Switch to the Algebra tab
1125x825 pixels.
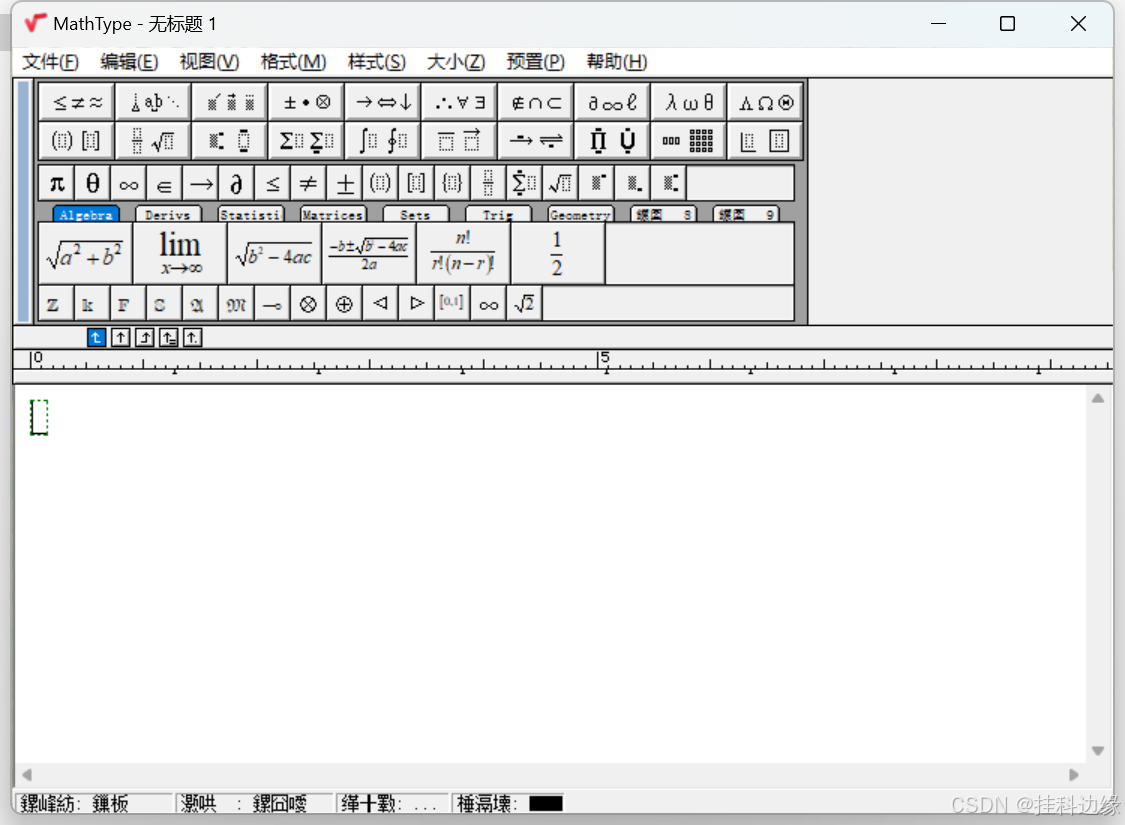[x=86, y=214]
